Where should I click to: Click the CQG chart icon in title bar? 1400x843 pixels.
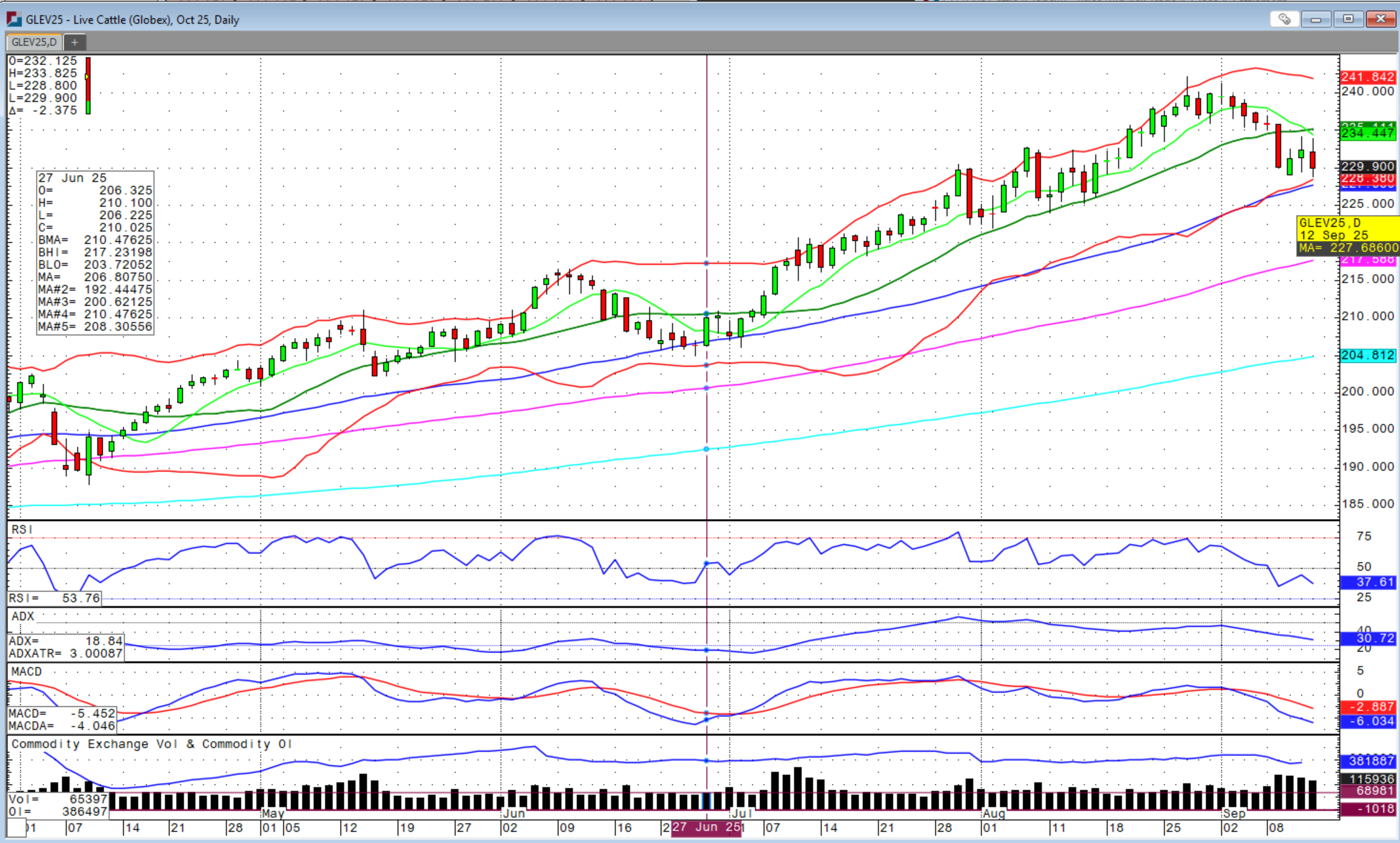pos(13,19)
